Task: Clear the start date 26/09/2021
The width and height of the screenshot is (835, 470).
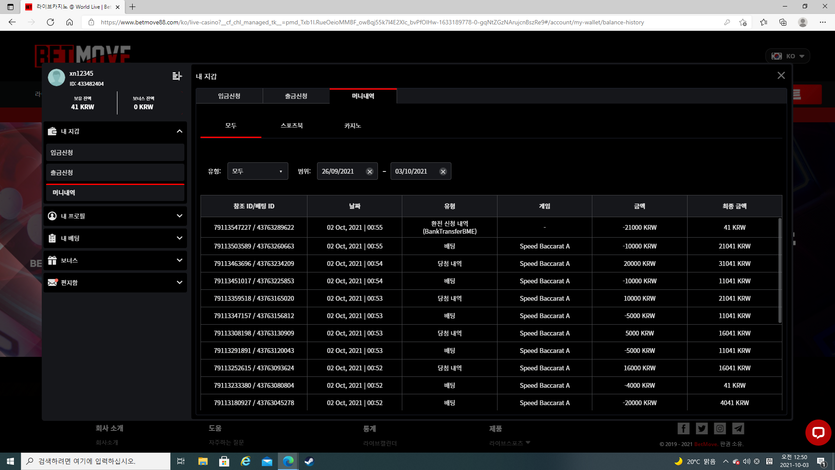Action: [370, 171]
